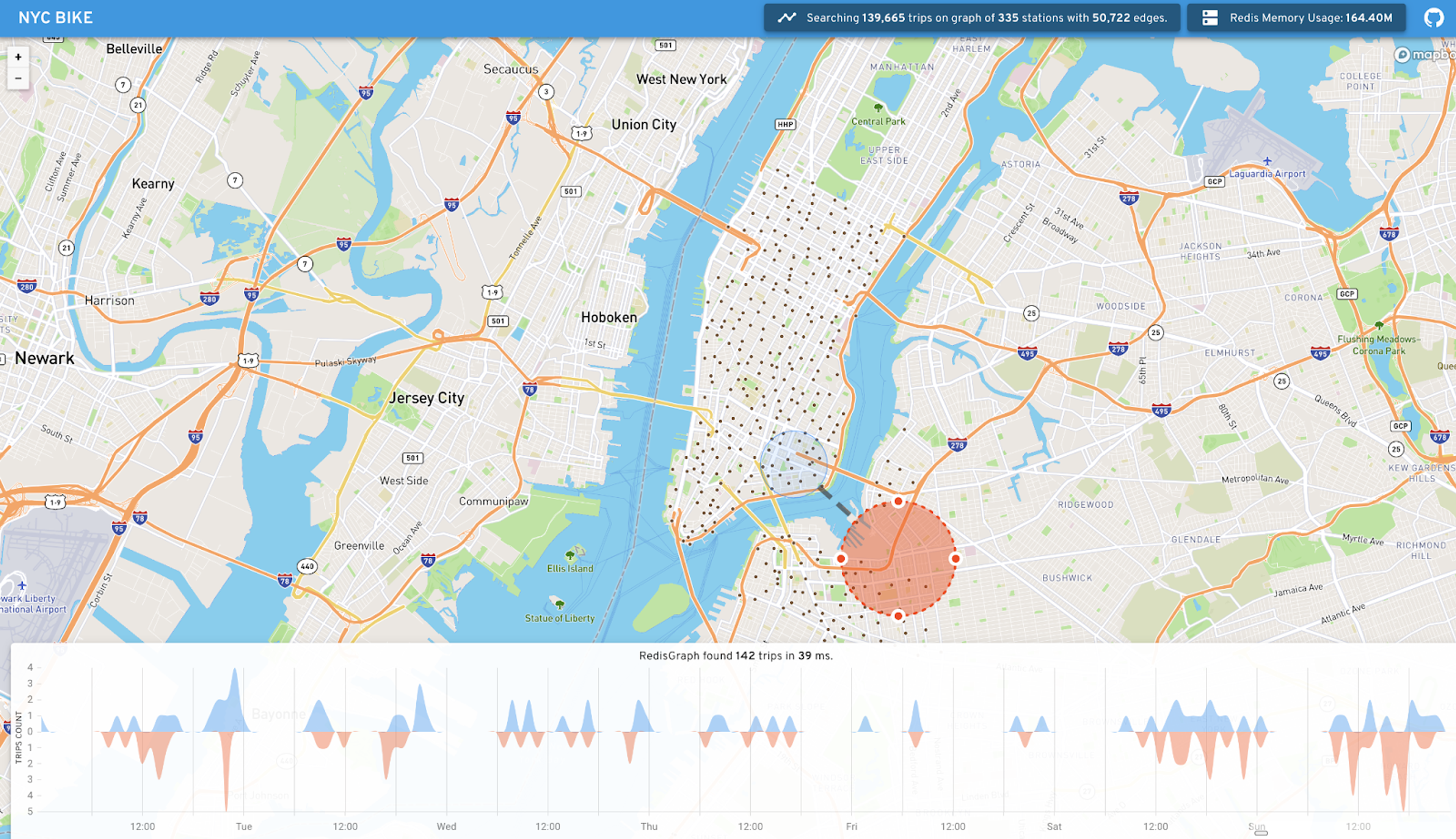Click the top handle of the red circle
1456x839 pixels.
898,501
